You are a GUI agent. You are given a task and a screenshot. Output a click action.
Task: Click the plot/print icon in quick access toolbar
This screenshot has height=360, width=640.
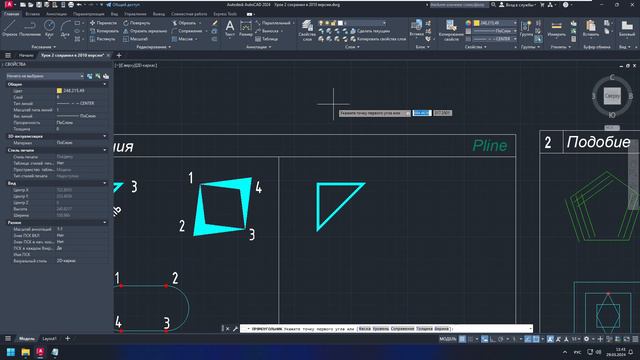point(71,5)
